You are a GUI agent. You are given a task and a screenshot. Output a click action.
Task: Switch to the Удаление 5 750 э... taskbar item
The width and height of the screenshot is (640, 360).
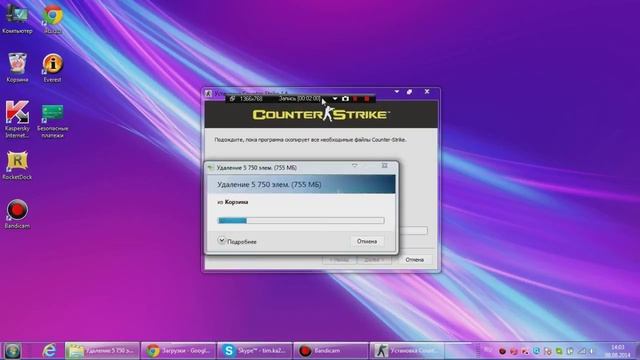coord(102,351)
